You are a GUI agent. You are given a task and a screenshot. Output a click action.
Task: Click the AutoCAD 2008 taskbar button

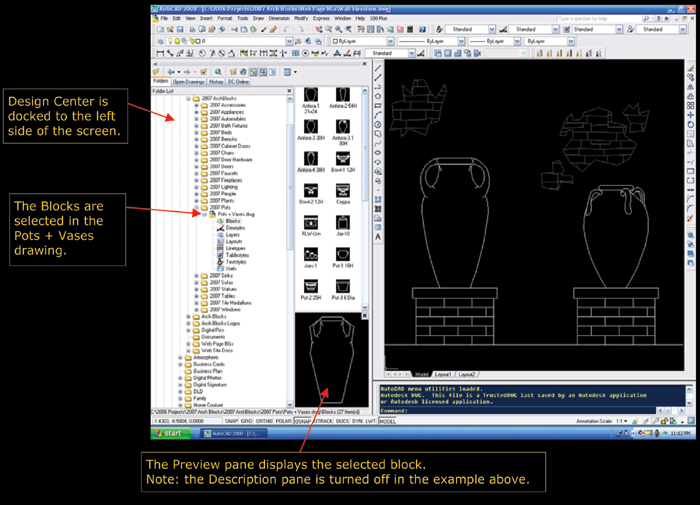coord(233,433)
